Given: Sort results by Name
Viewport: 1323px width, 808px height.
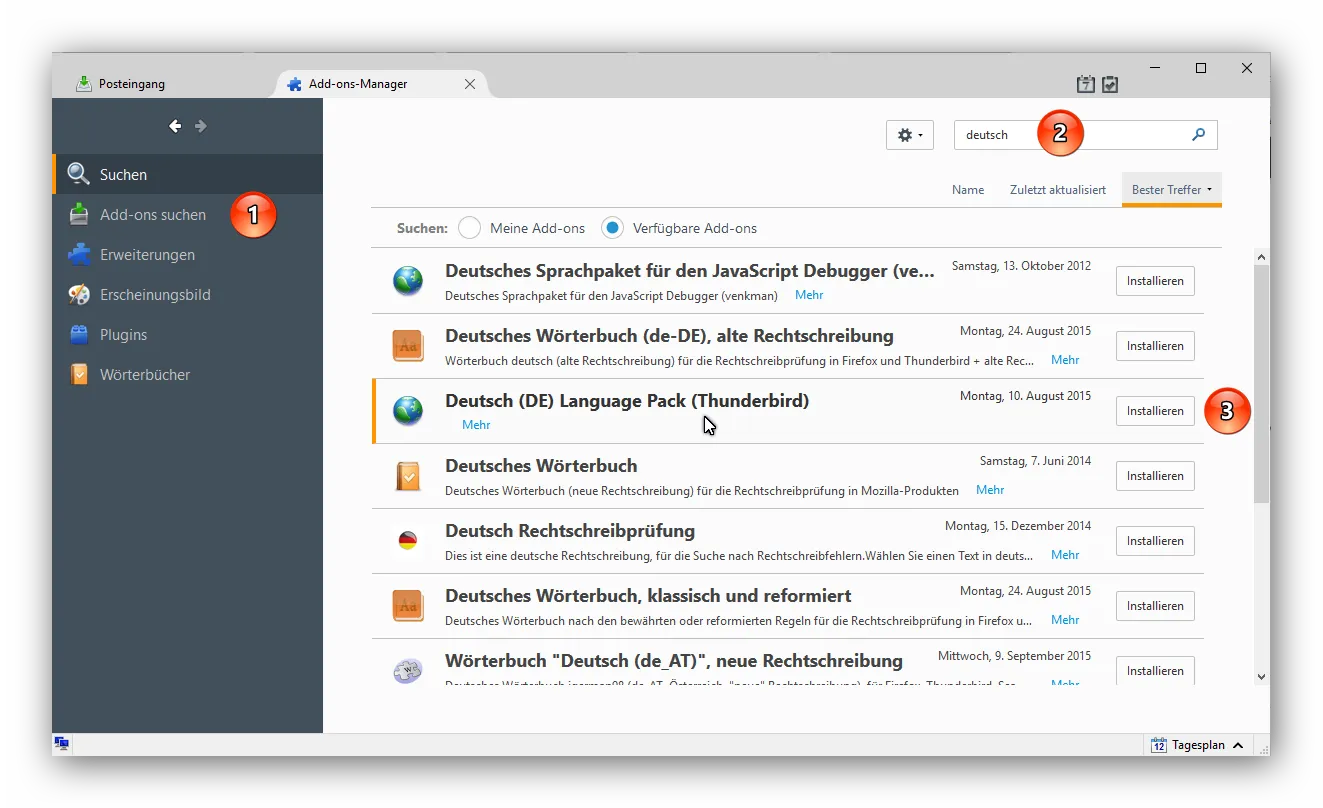Looking at the screenshot, I should click(x=968, y=190).
